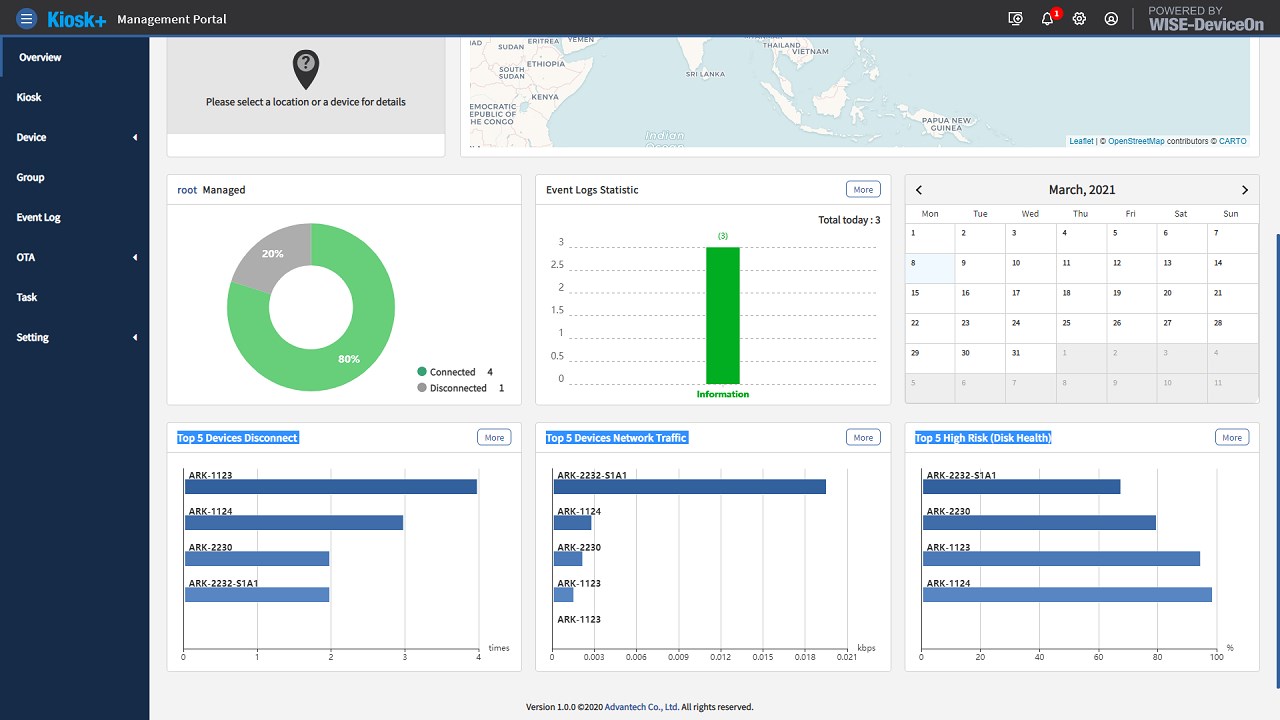Image resolution: width=1280 pixels, height=720 pixels.
Task: Open the settings gear icon
Action: click(1079, 18)
